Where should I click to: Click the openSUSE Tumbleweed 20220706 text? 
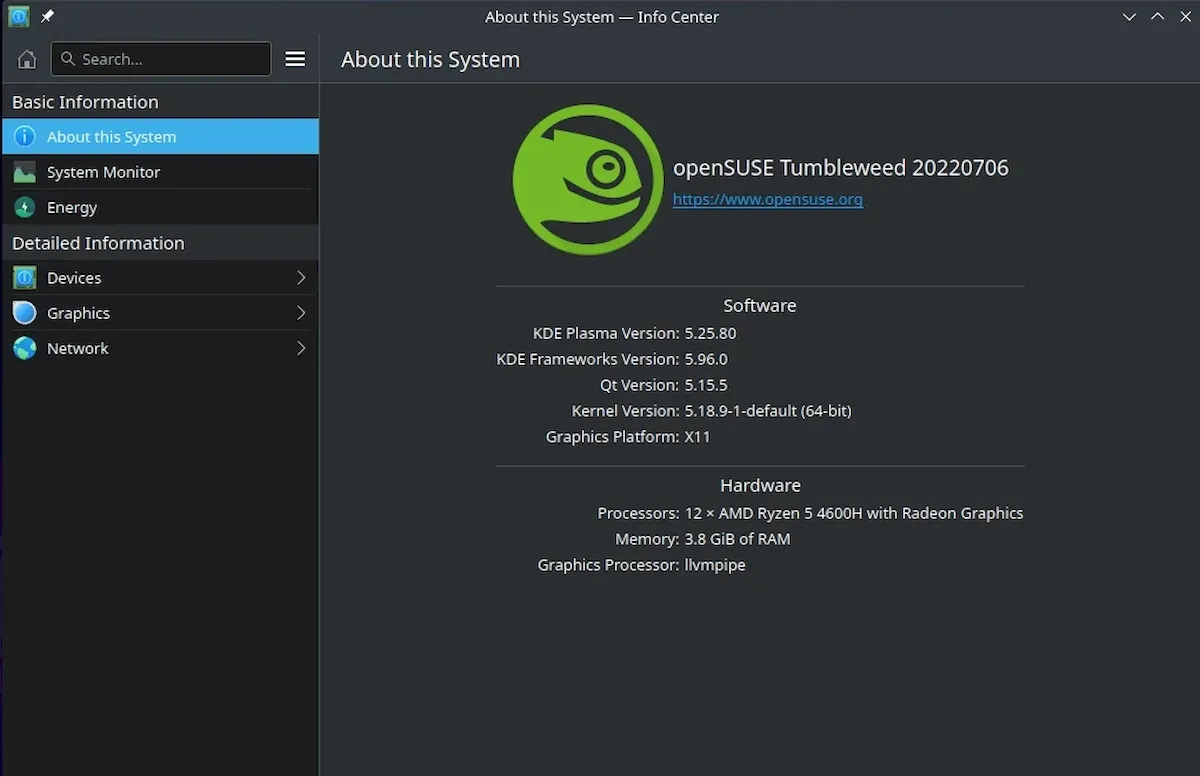(841, 168)
